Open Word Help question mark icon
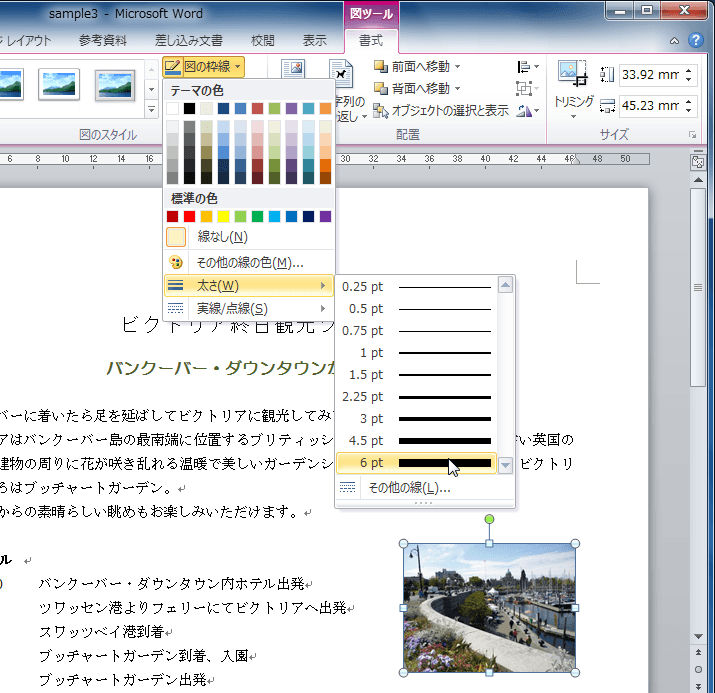715x693 pixels. click(697, 40)
